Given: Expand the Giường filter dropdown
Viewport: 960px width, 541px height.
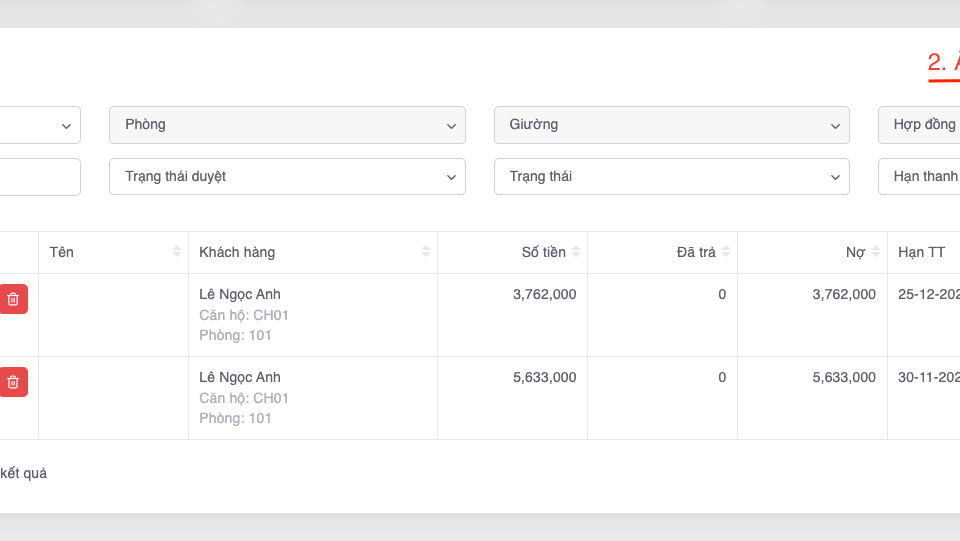Looking at the screenshot, I should 671,125.
